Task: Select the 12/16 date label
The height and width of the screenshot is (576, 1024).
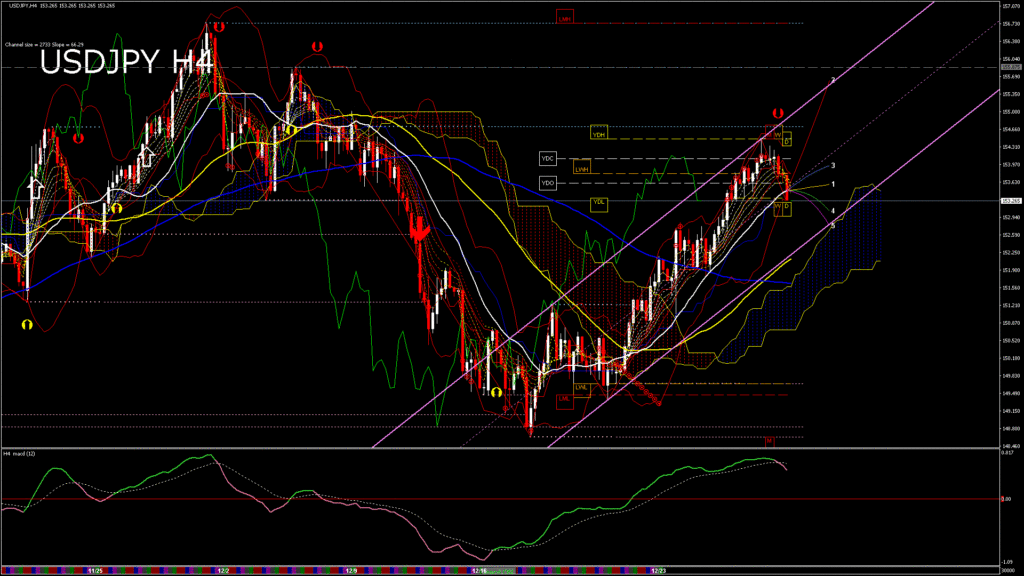Action: coord(479,571)
